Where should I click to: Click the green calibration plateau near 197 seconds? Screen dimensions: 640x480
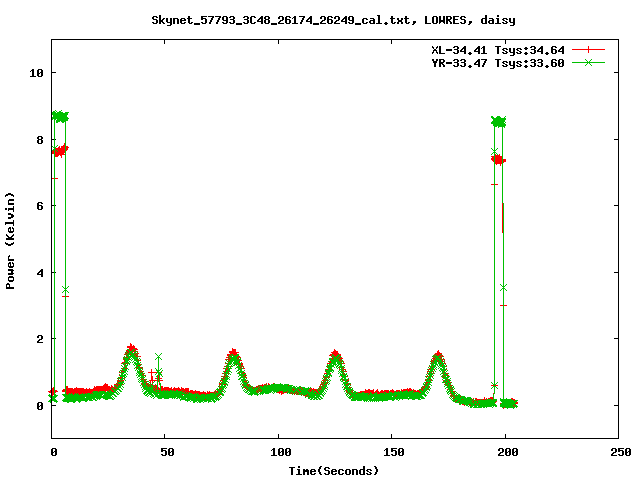(499, 122)
